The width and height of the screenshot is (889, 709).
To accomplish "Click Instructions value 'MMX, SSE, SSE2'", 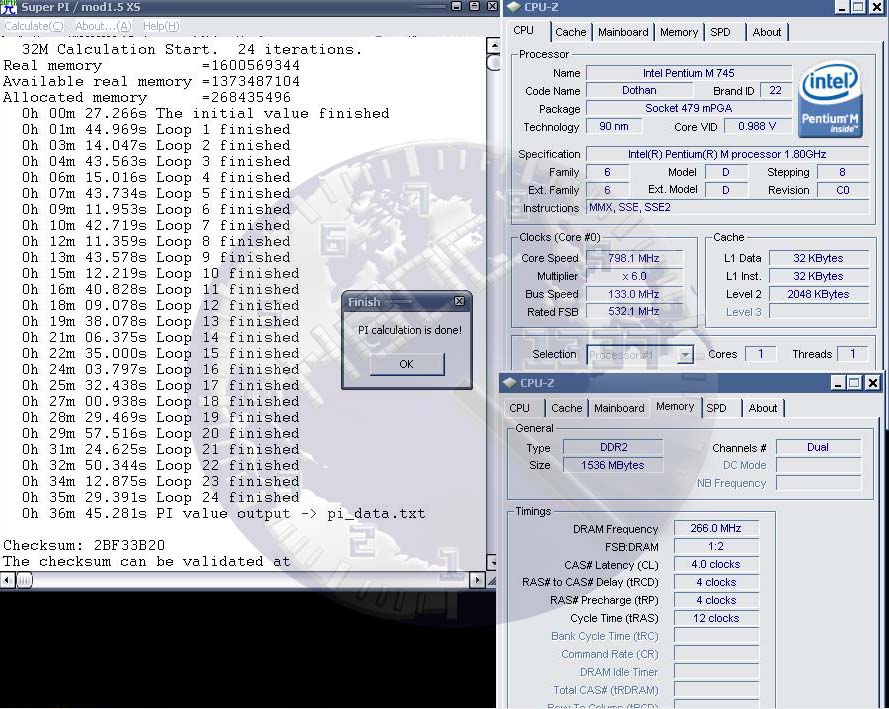I will pyautogui.click(x=727, y=207).
